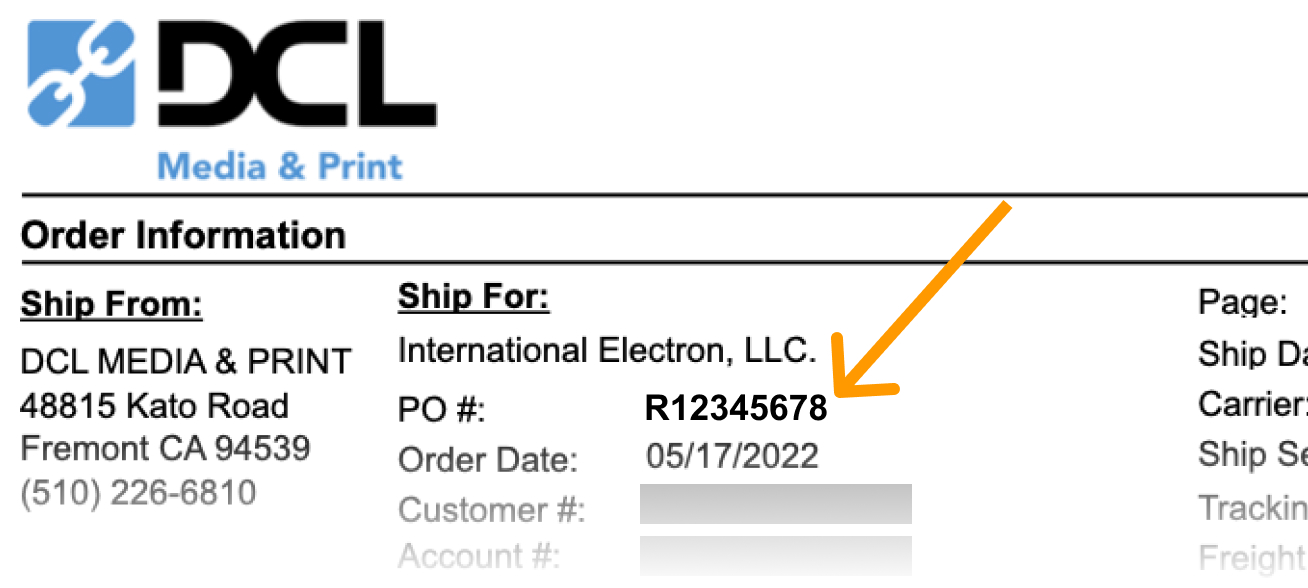Click the Carrier: label
Screen dimensions: 1308x588
1252,404
